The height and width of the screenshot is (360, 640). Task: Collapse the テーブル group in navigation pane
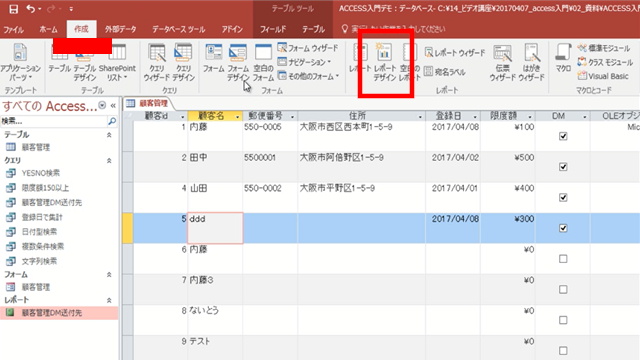(109, 135)
